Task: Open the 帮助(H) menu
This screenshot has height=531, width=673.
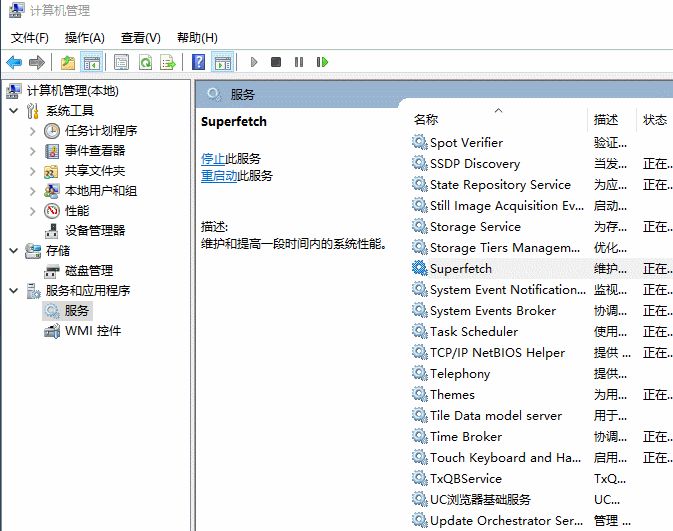Action: coord(197,38)
